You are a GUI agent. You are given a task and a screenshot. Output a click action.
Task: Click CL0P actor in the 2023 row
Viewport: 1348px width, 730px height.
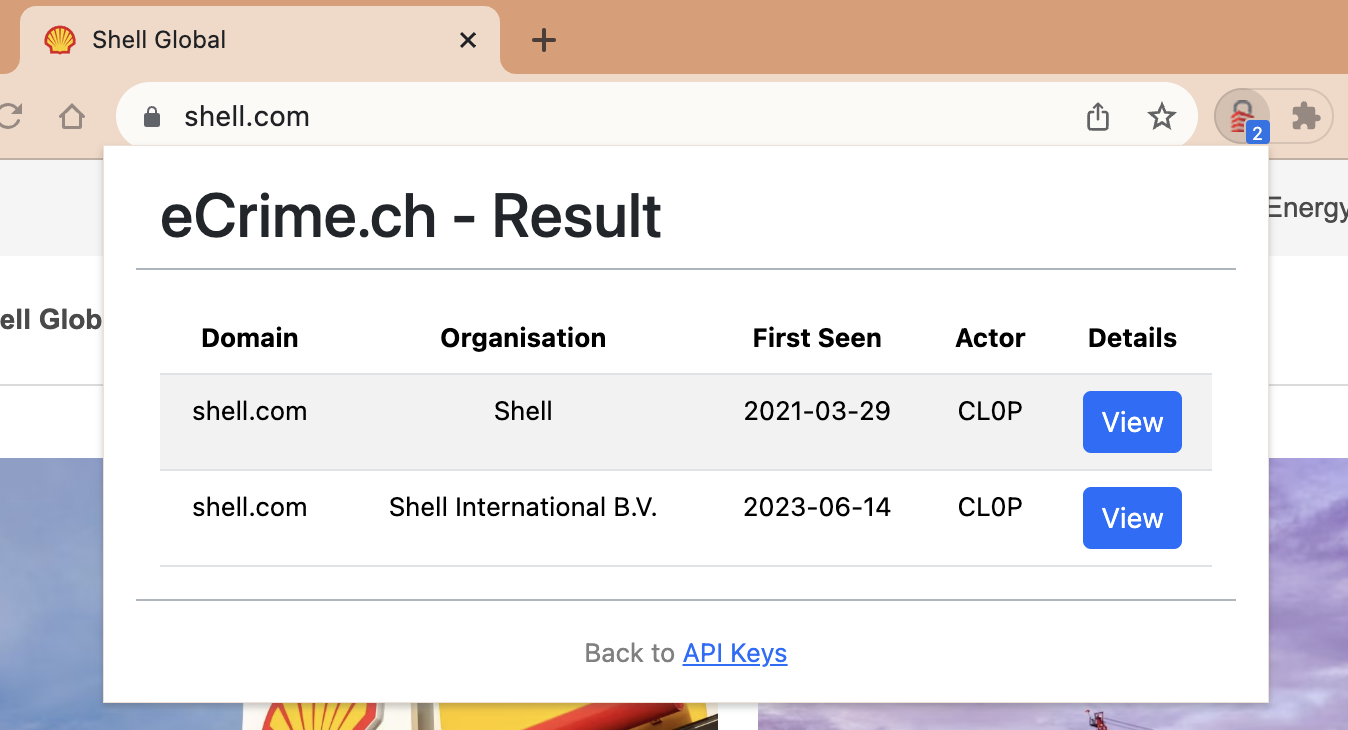990,507
